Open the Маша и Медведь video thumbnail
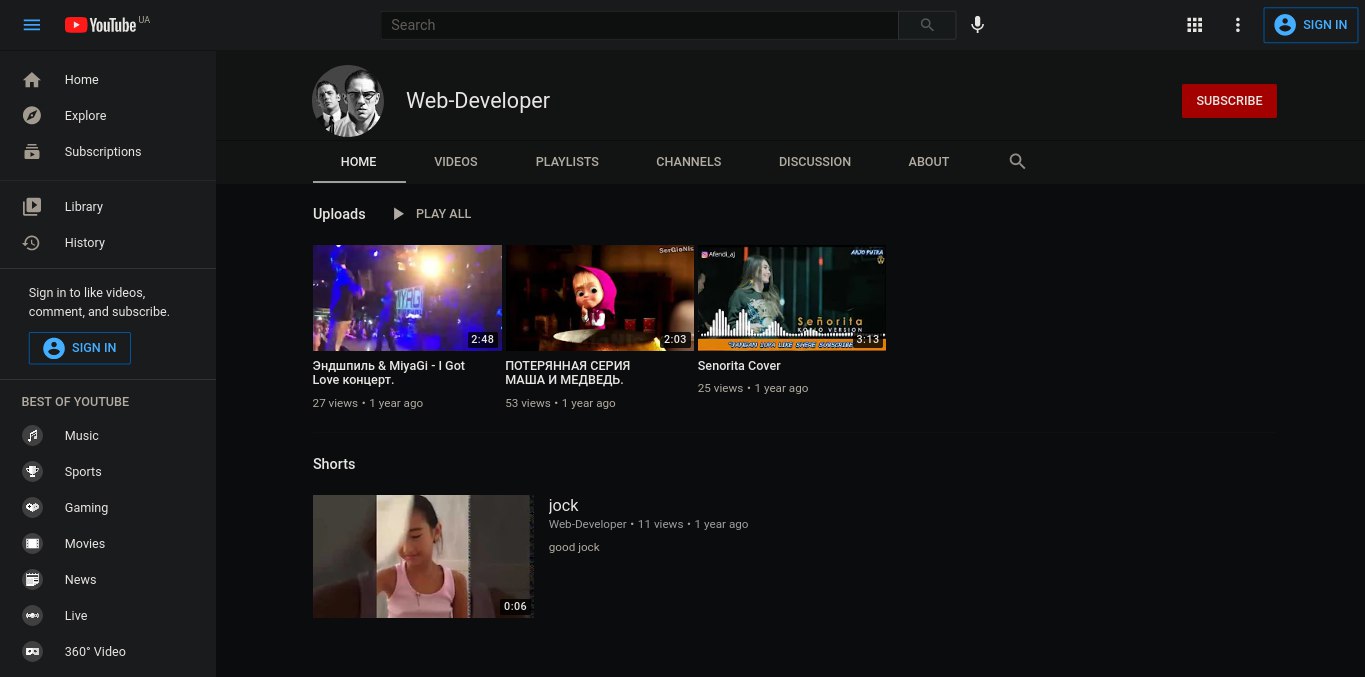Screen dimensions: 1365x677 tap(600, 298)
